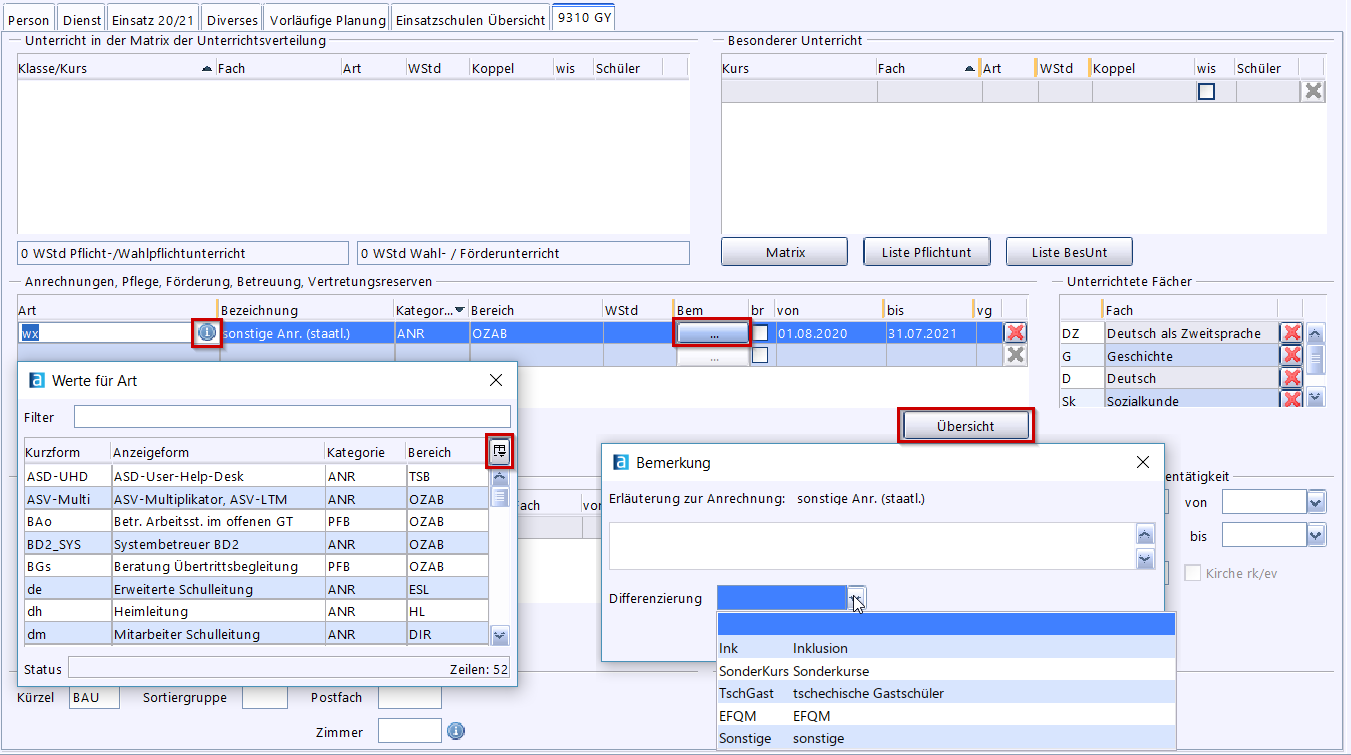This screenshot has width=1351, height=755.
Task: Remove Deutsch als Zweitsprache subject with red X
Action: (x=1291, y=333)
